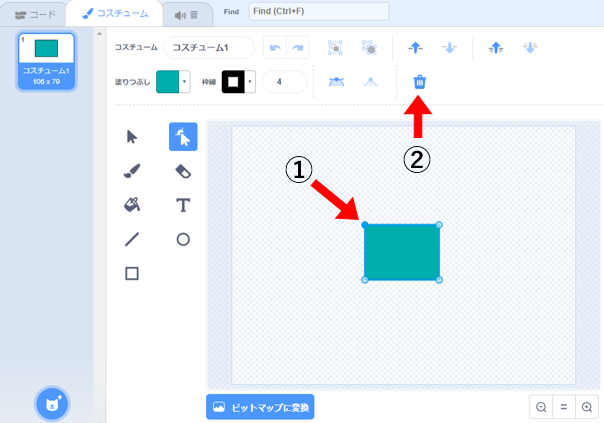Click the Redo arrow

click(x=297, y=47)
